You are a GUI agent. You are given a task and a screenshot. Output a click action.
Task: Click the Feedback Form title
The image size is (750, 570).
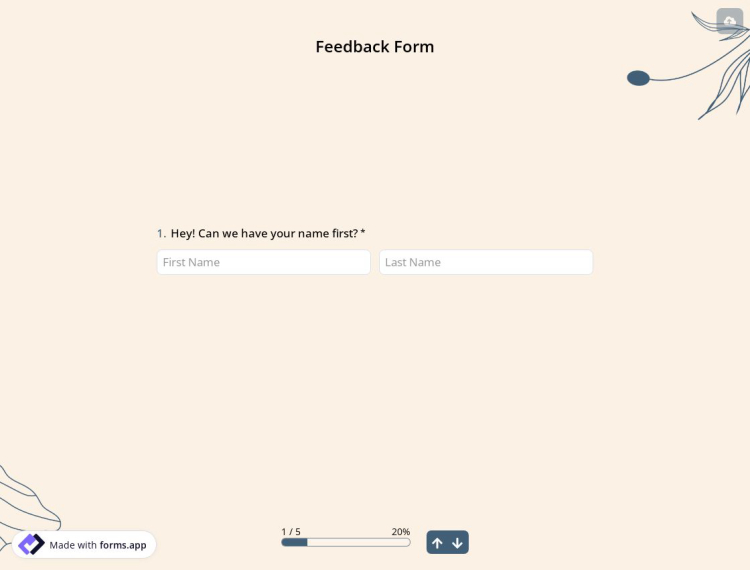click(375, 46)
